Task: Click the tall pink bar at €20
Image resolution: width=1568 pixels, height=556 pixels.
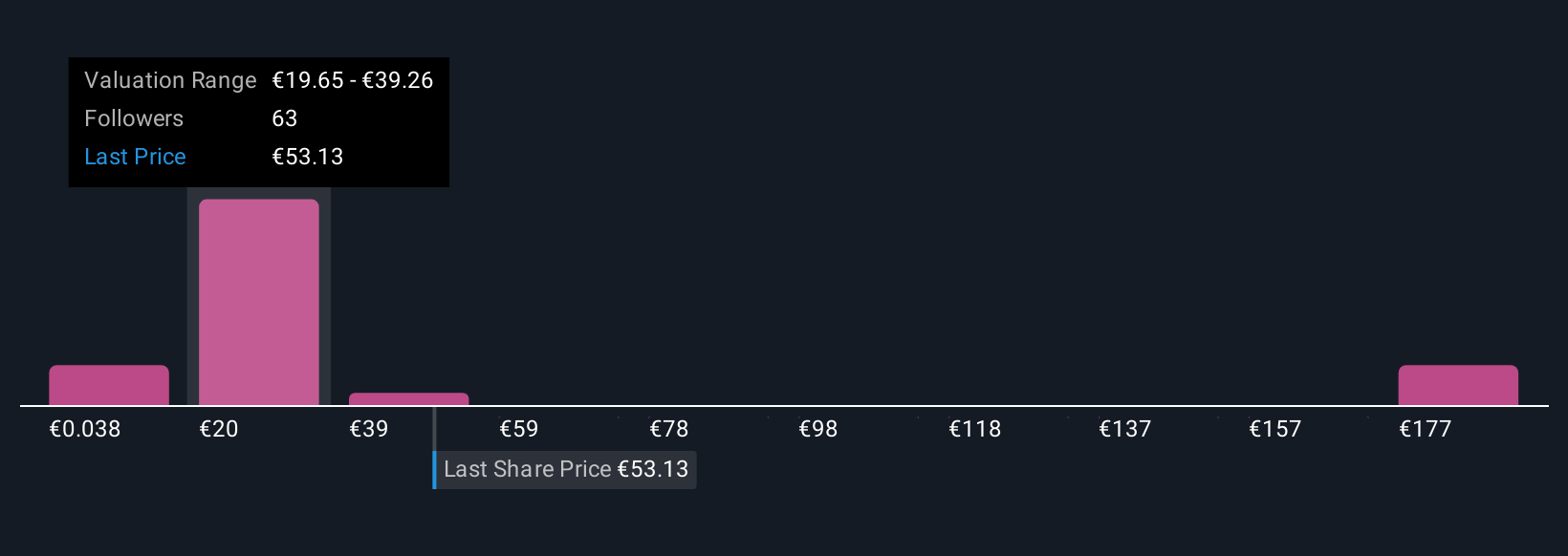Action: coord(259,302)
